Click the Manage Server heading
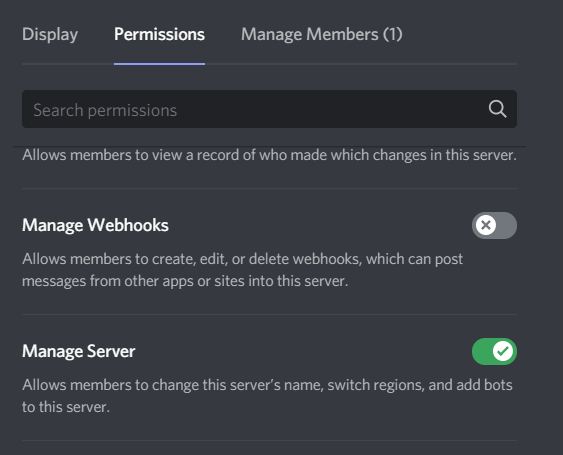Screen dimensions: 563x455 click(79, 351)
